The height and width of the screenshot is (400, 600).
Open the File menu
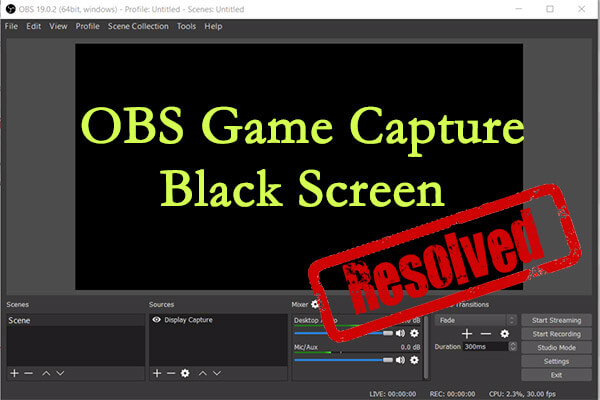[x=11, y=26]
